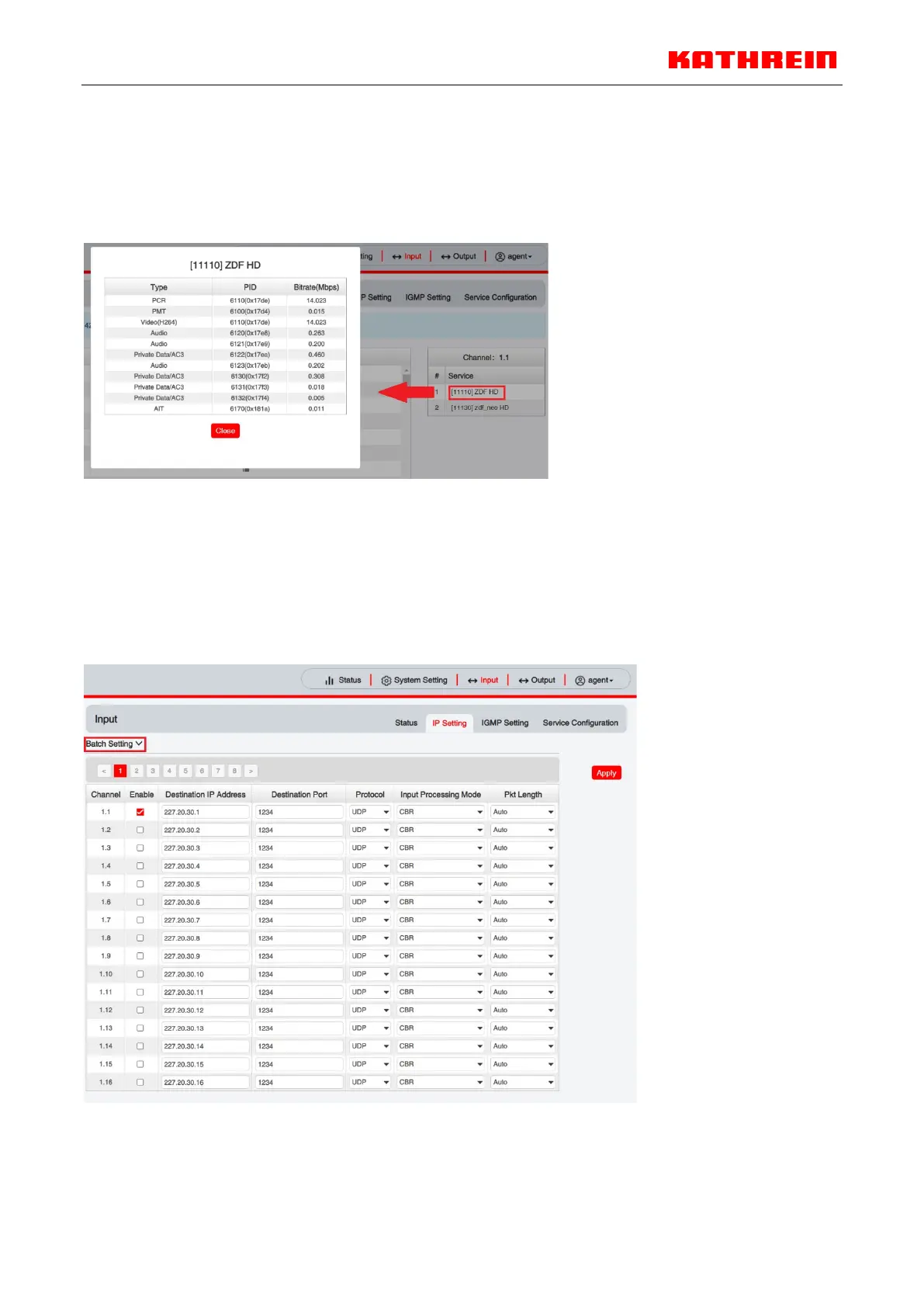Open Input Processing Mode dropdown for channel 1.3
924x1307 pixels.
click(441, 848)
